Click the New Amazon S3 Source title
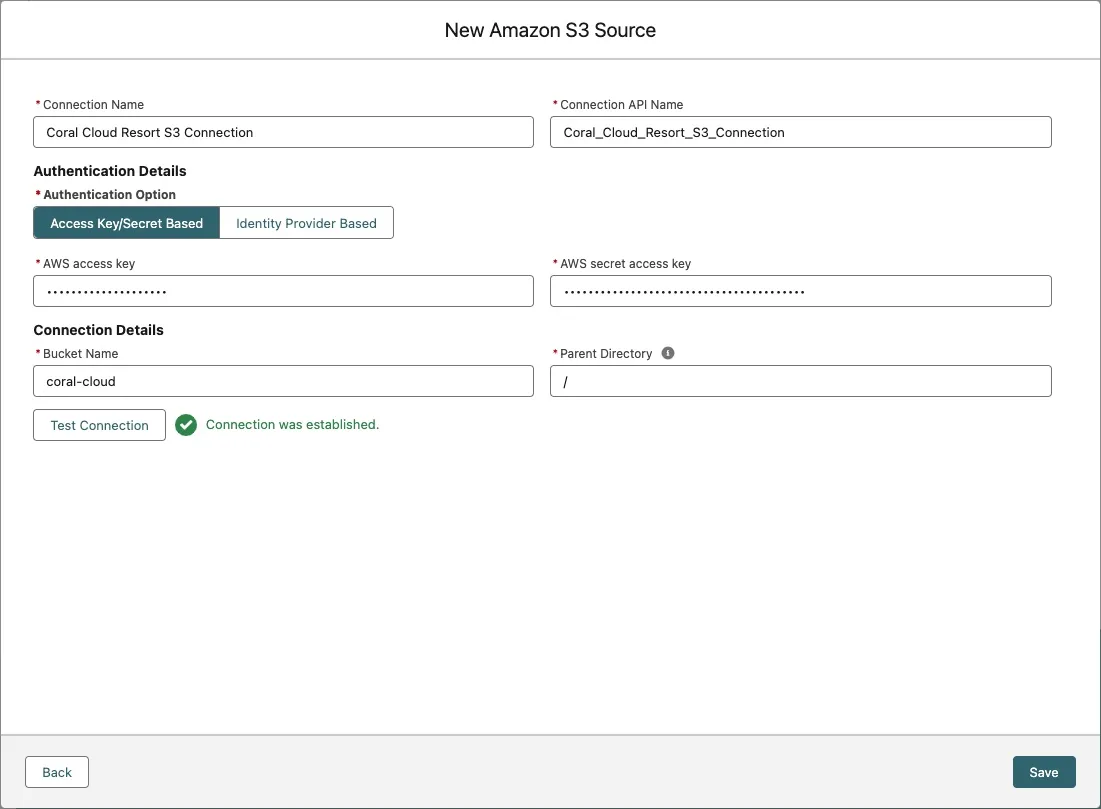The width and height of the screenshot is (1101, 809). (550, 30)
